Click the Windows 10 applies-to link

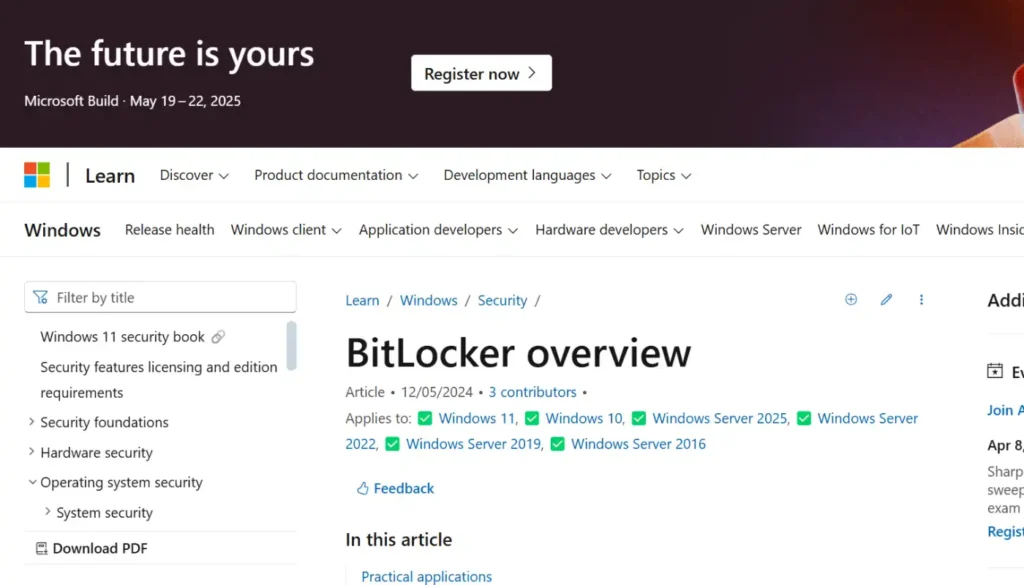coord(584,419)
